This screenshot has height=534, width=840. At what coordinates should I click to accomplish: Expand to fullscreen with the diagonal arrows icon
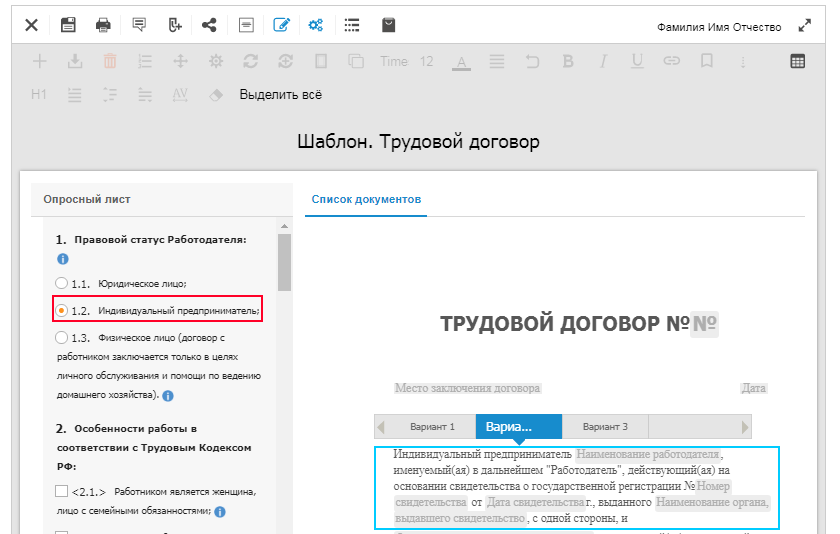(804, 25)
